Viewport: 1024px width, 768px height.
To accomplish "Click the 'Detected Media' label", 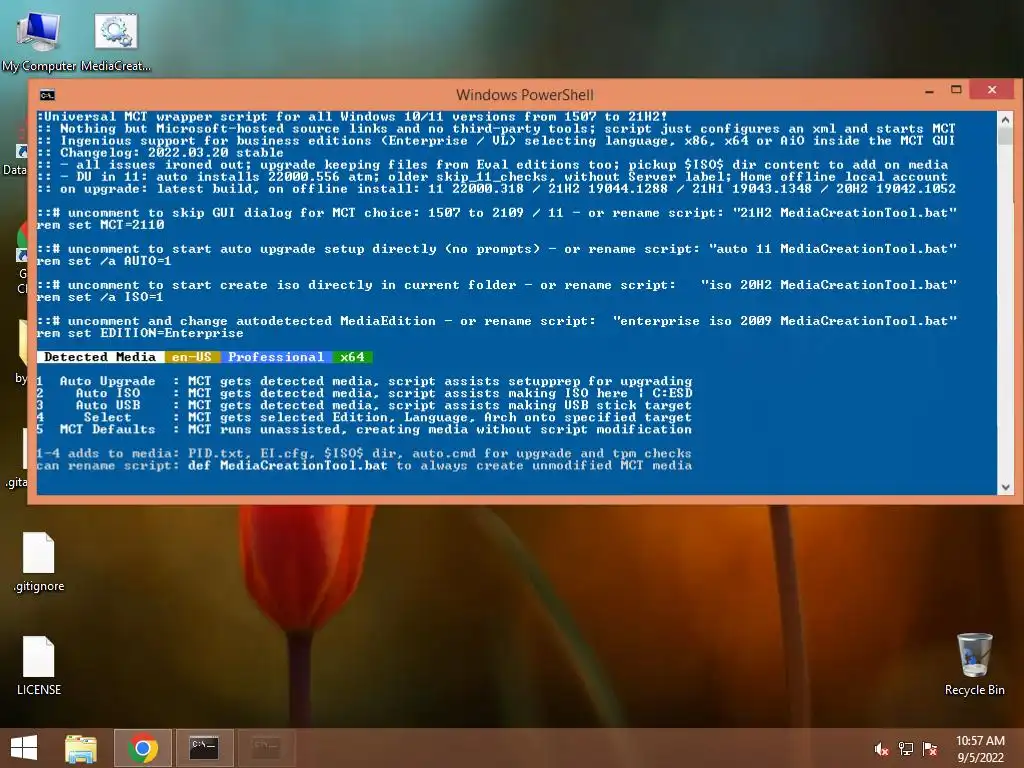I will 100,357.
